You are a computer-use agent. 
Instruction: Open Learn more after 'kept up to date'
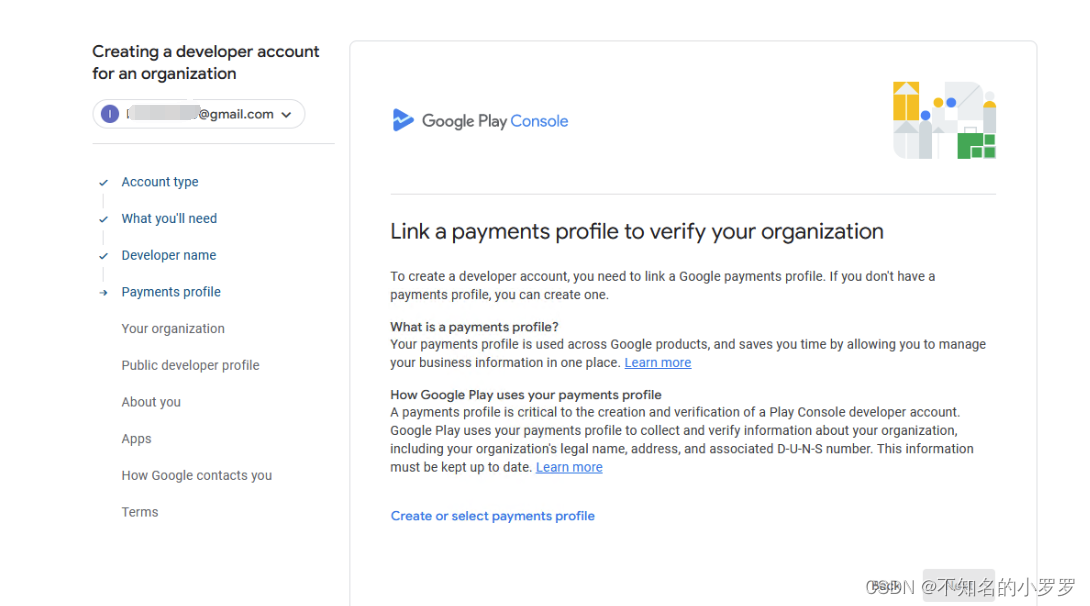click(x=569, y=468)
